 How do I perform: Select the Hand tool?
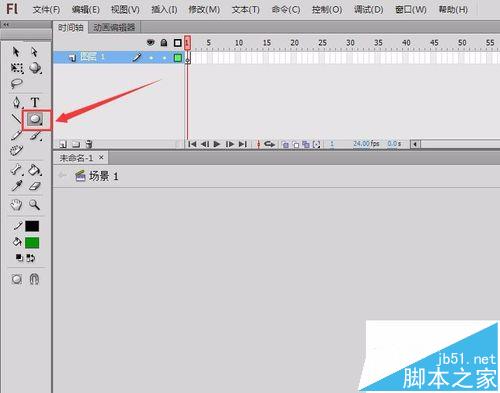[x=16, y=205]
